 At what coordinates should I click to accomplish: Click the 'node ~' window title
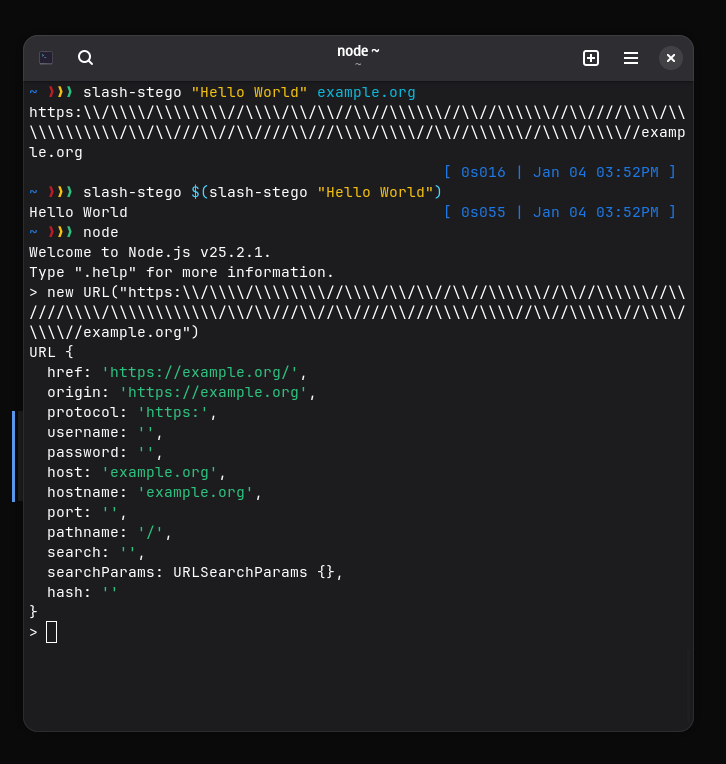[358, 51]
